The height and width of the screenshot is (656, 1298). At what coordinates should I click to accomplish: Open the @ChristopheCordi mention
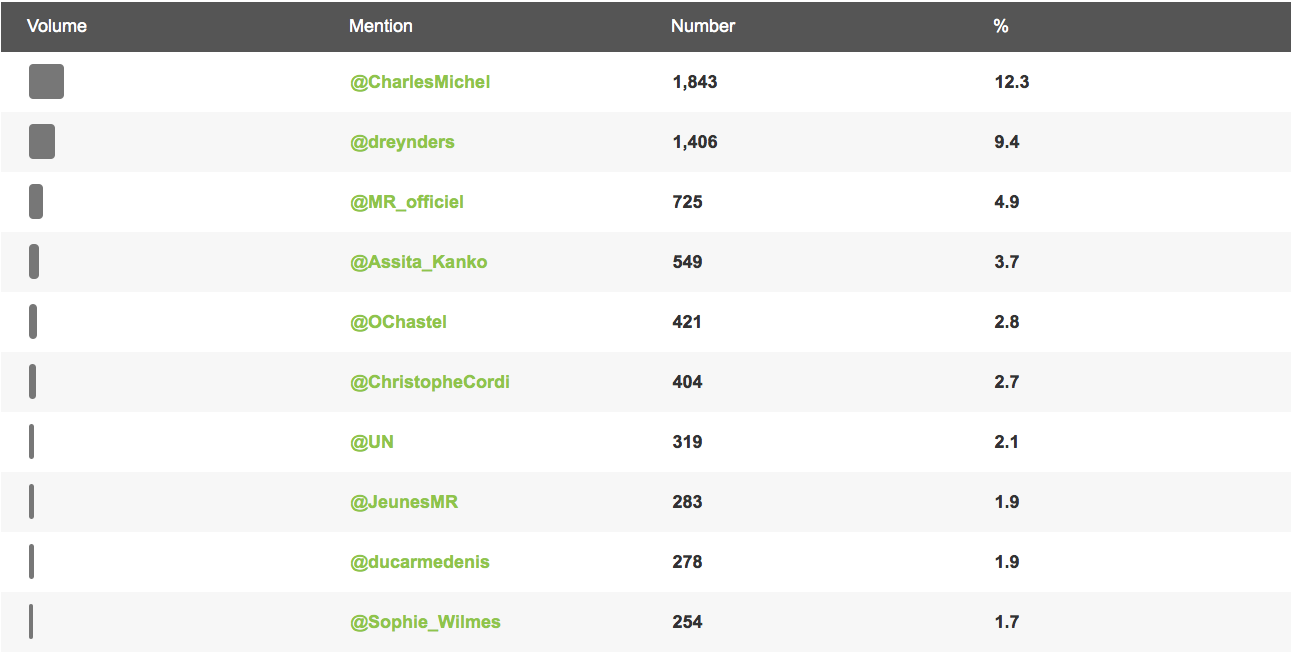pyautogui.click(x=430, y=382)
